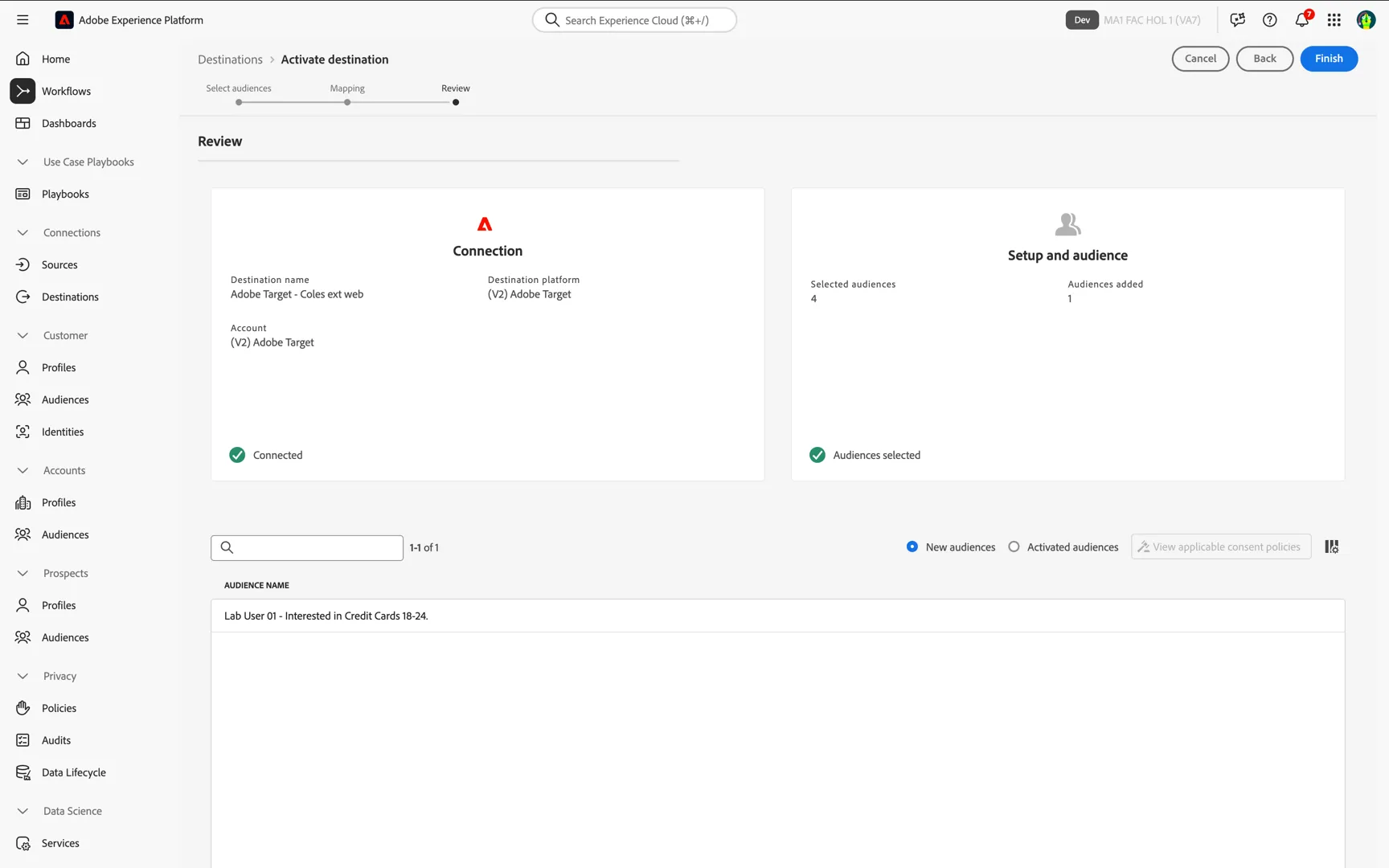Screen dimensions: 1389x868
Task: Click the Sources icon in sidebar
Action: coord(23,264)
